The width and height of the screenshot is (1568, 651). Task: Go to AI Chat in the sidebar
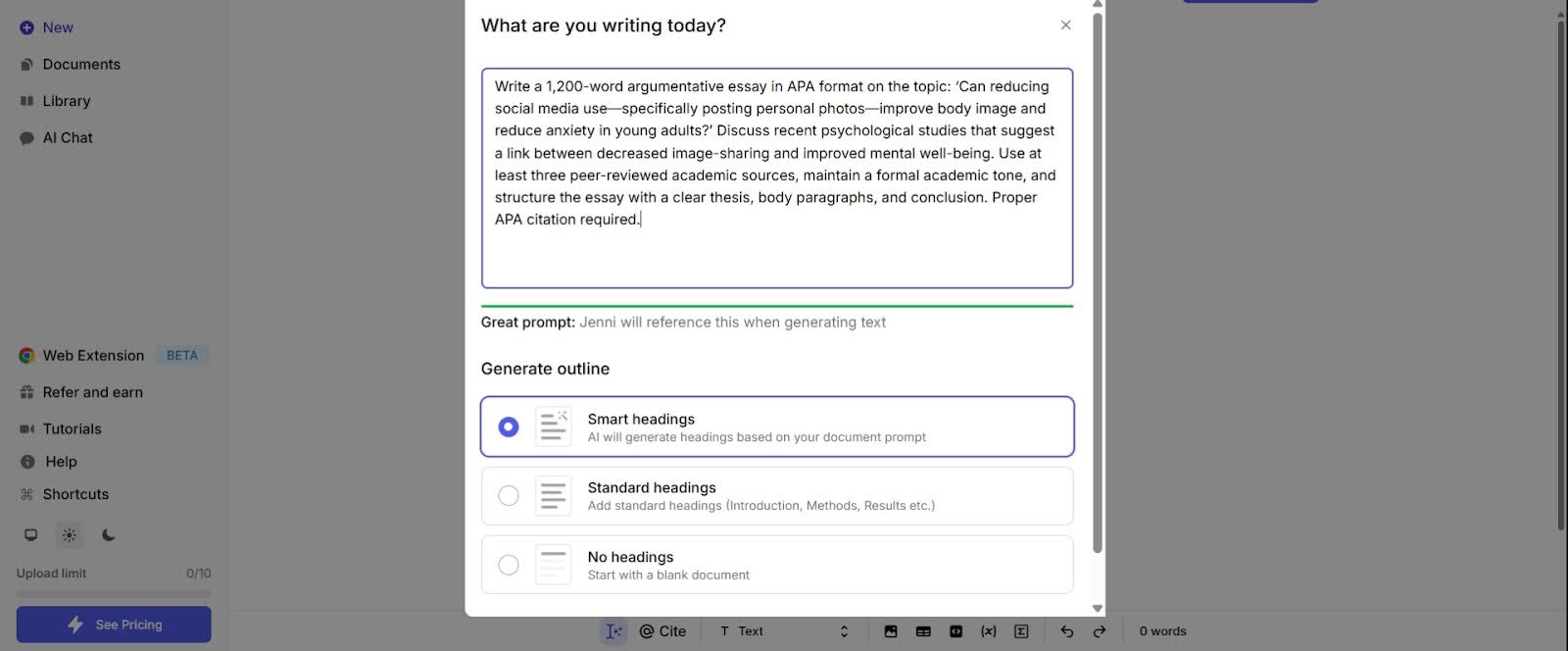click(x=68, y=138)
